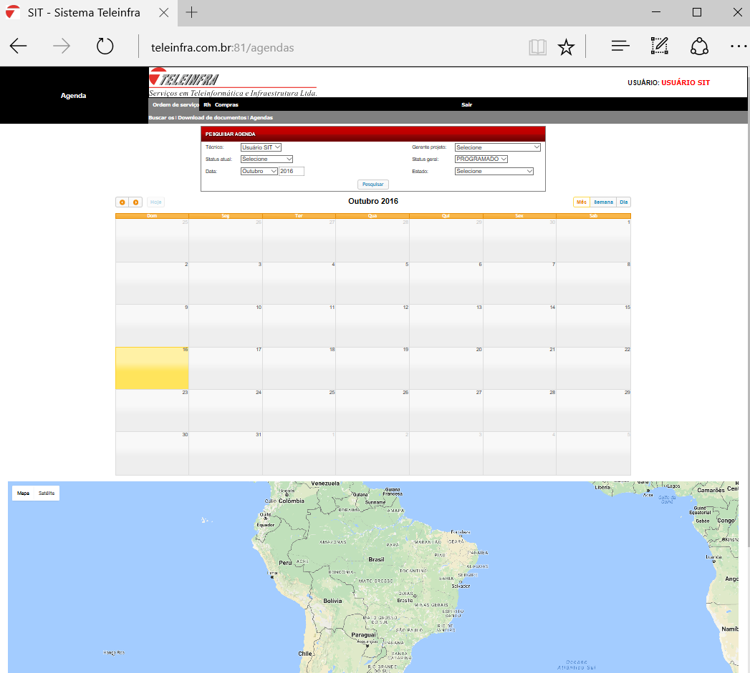This screenshot has height=673, width=750.
Task: Go to previous month with orange arrow
Action: (122, 202)
